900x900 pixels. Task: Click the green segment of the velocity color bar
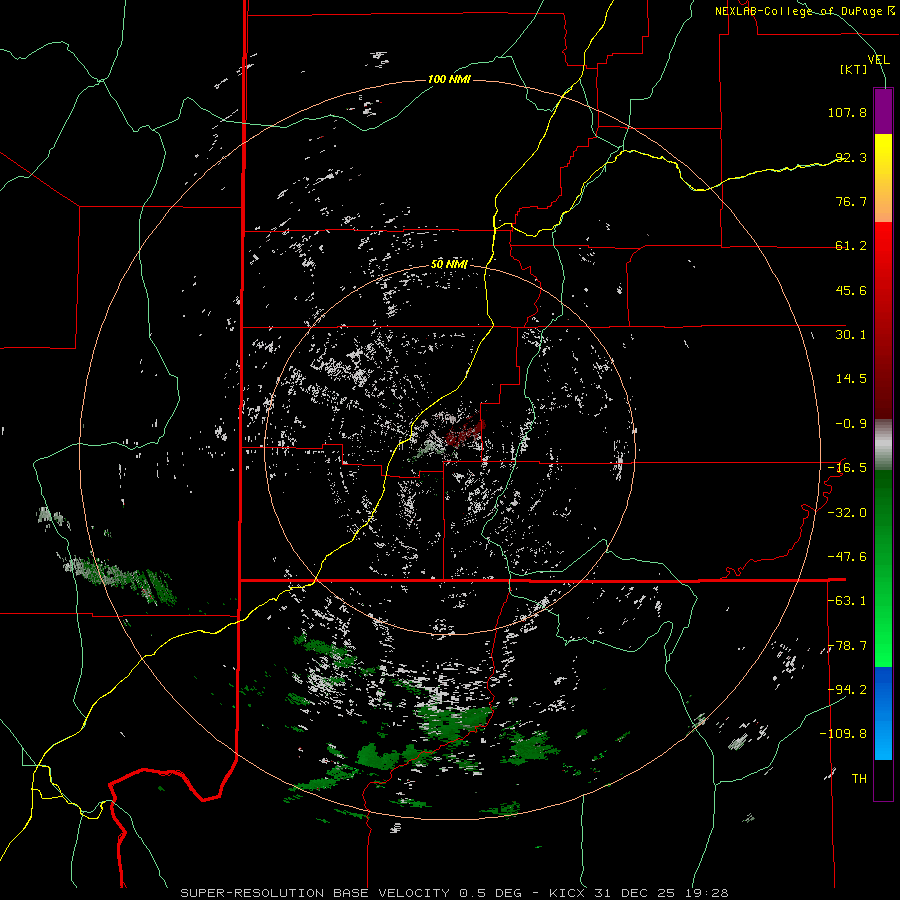883,568
